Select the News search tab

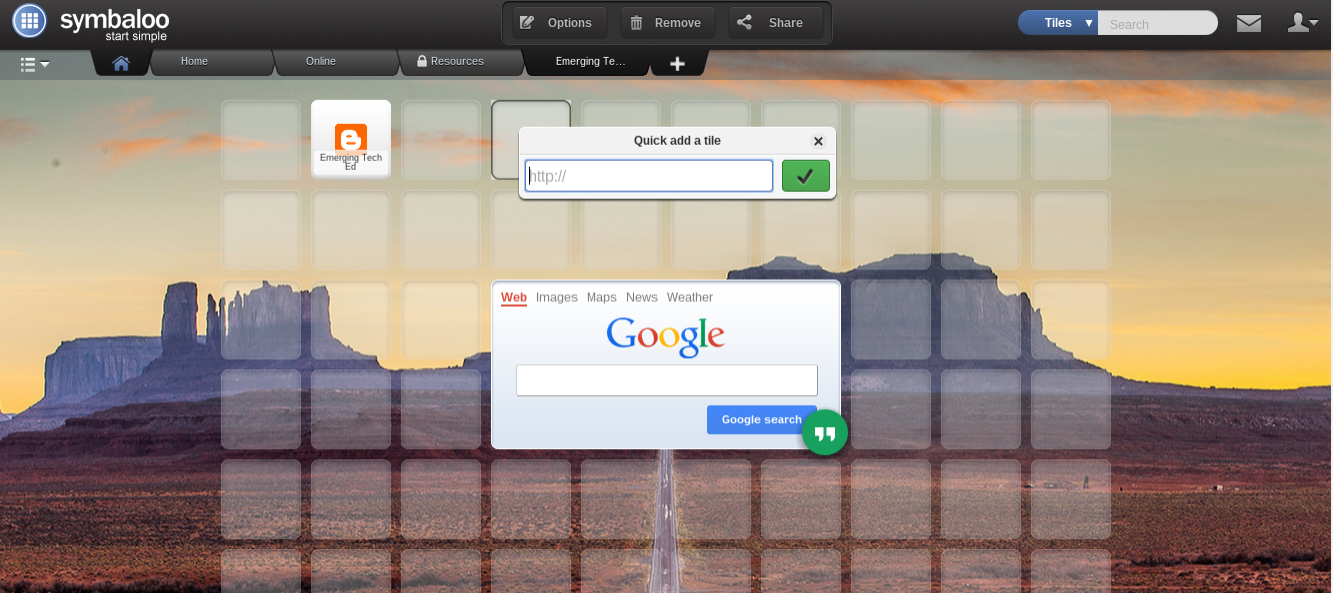(x=642, y=298)
